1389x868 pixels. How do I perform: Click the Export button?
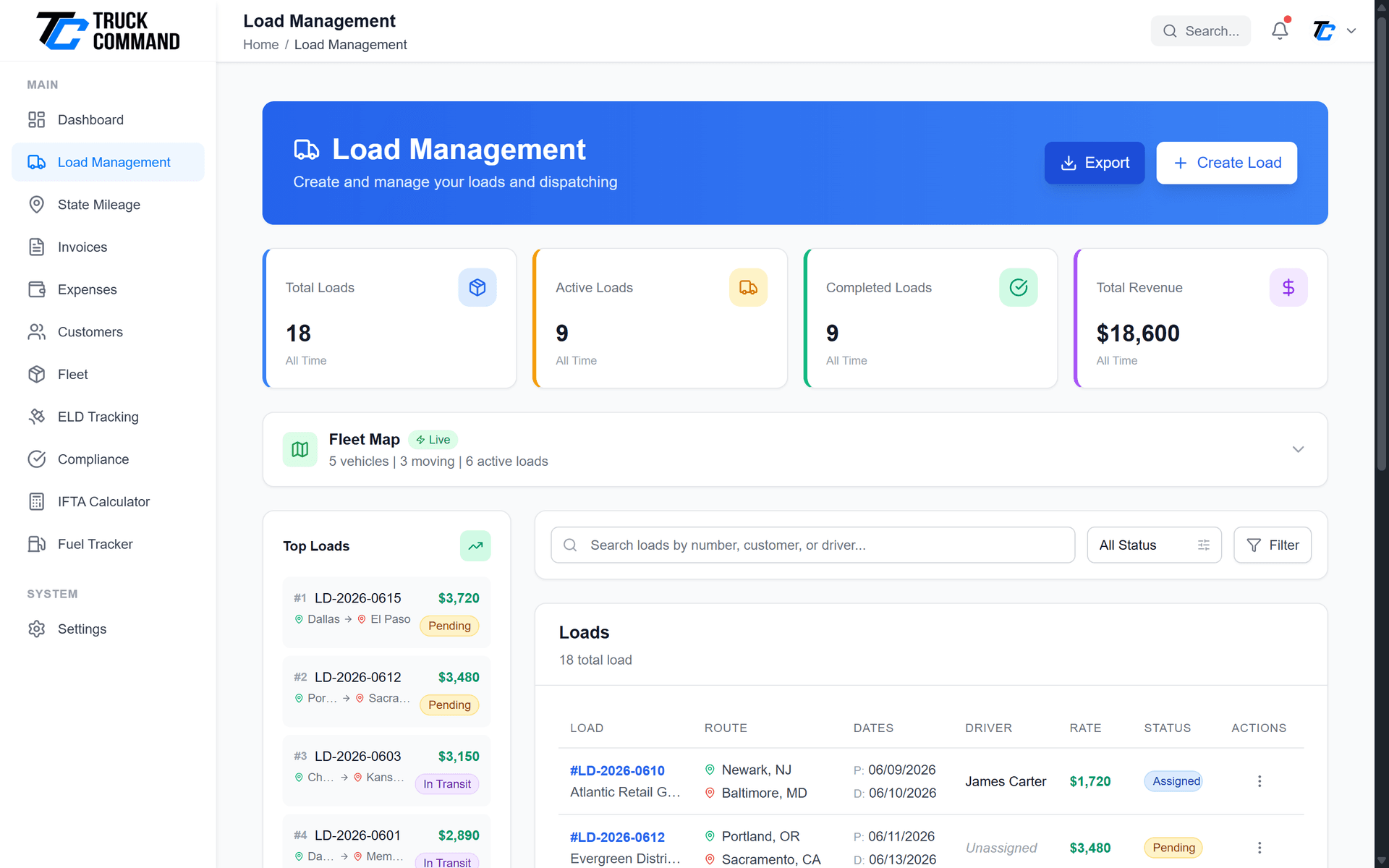[1095, 163]
